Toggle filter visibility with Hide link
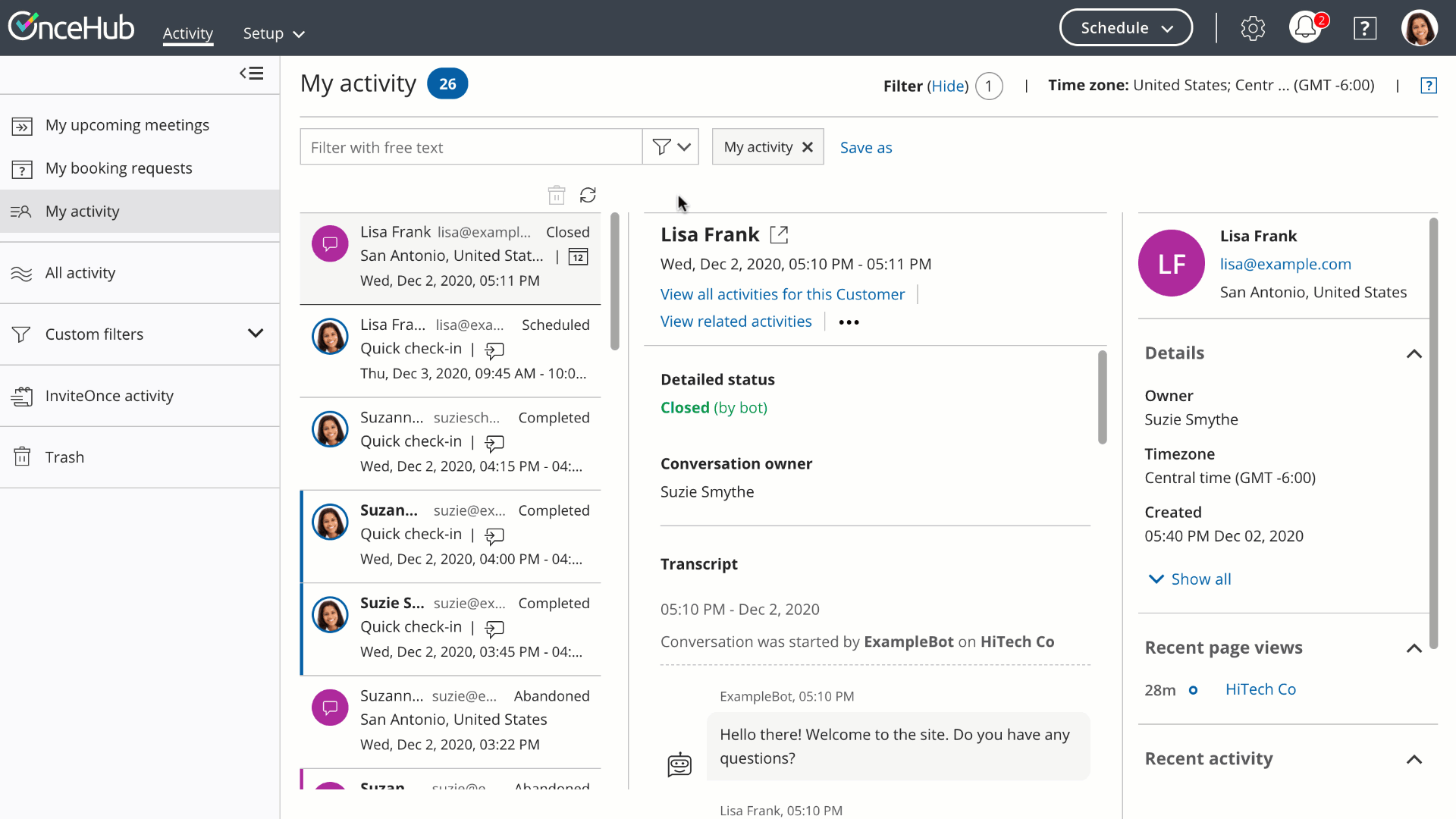 948,86
